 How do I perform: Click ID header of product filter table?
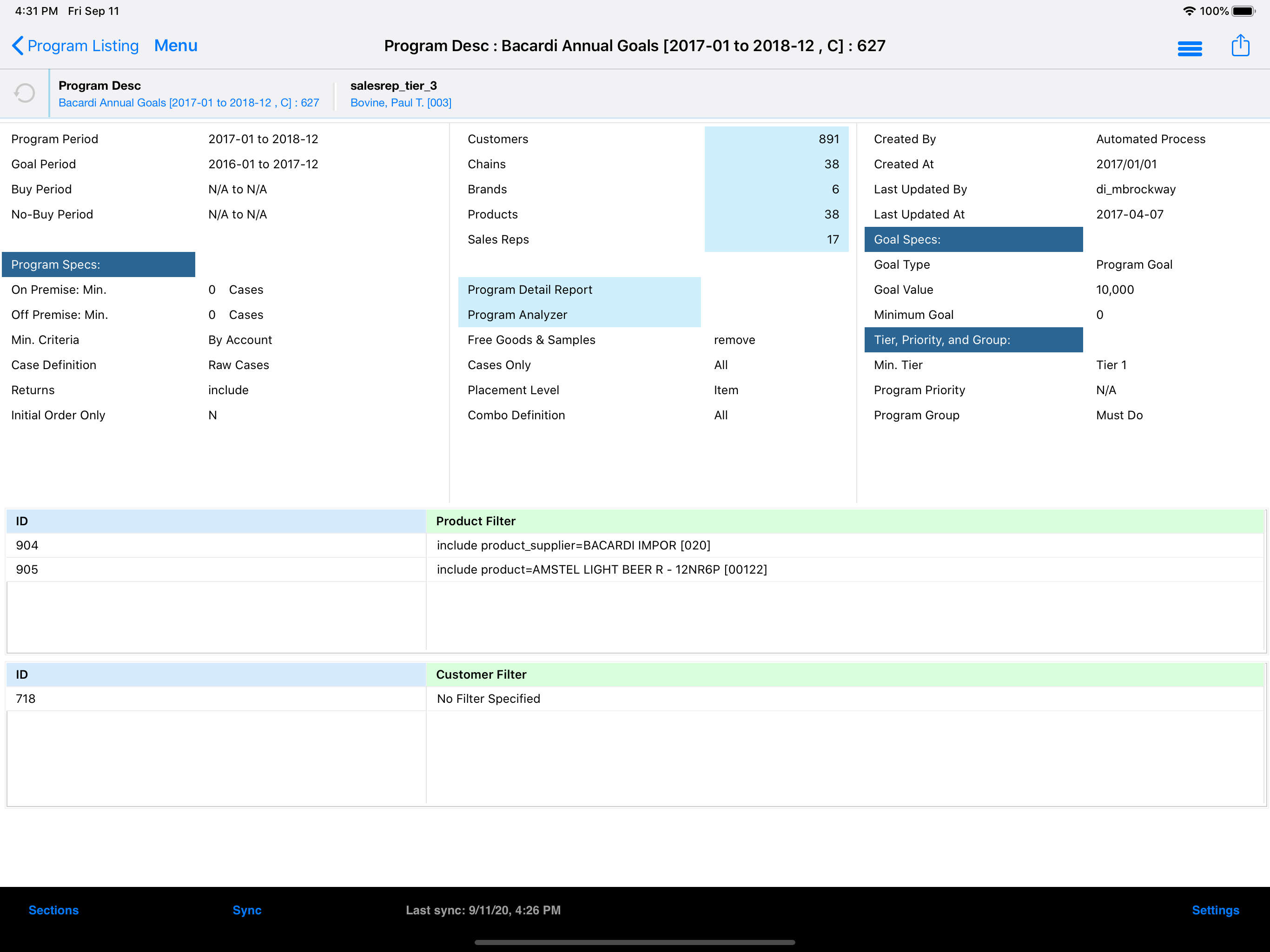(x=216, y=522)
